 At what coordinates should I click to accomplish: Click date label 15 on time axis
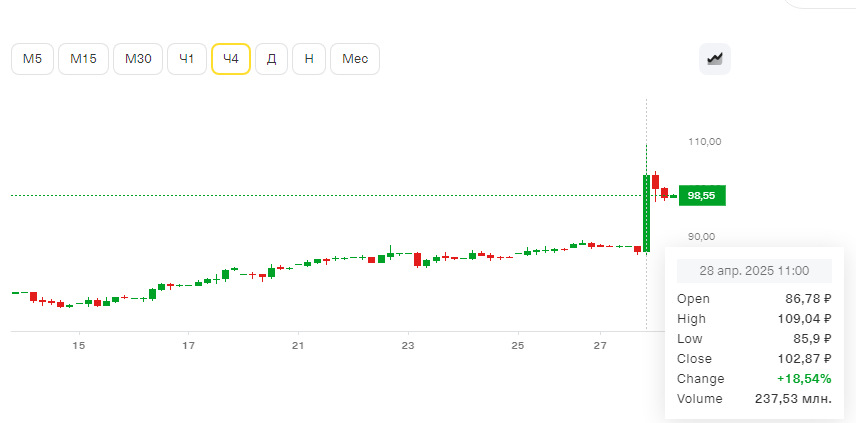80,345
